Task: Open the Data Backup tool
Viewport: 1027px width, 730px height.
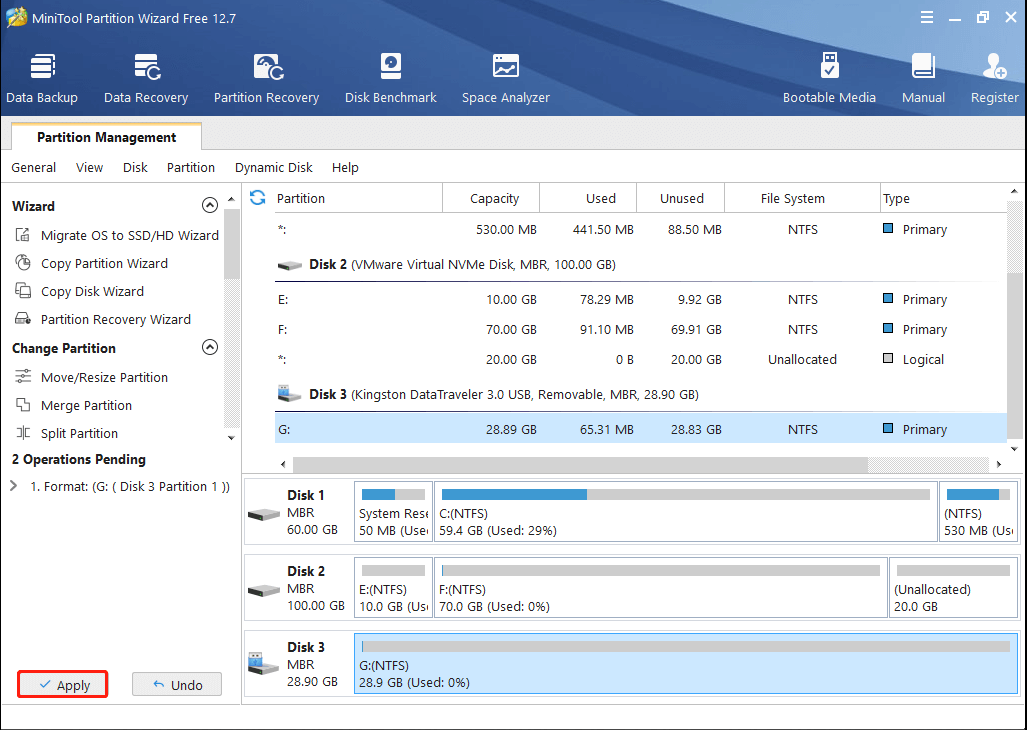Action: click(42, 79)
